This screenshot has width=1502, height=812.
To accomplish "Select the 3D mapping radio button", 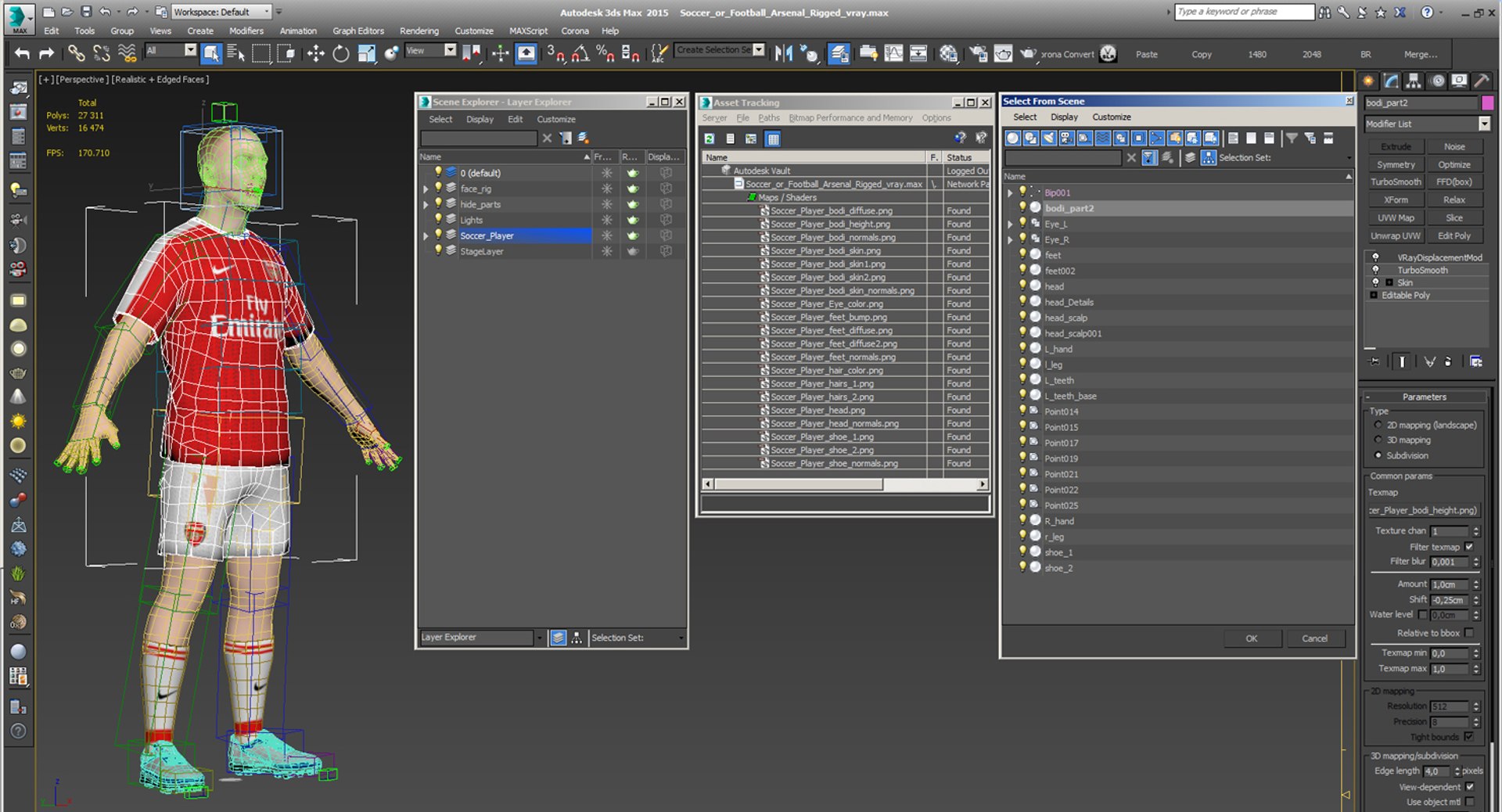I will [x=1378, y=440].
